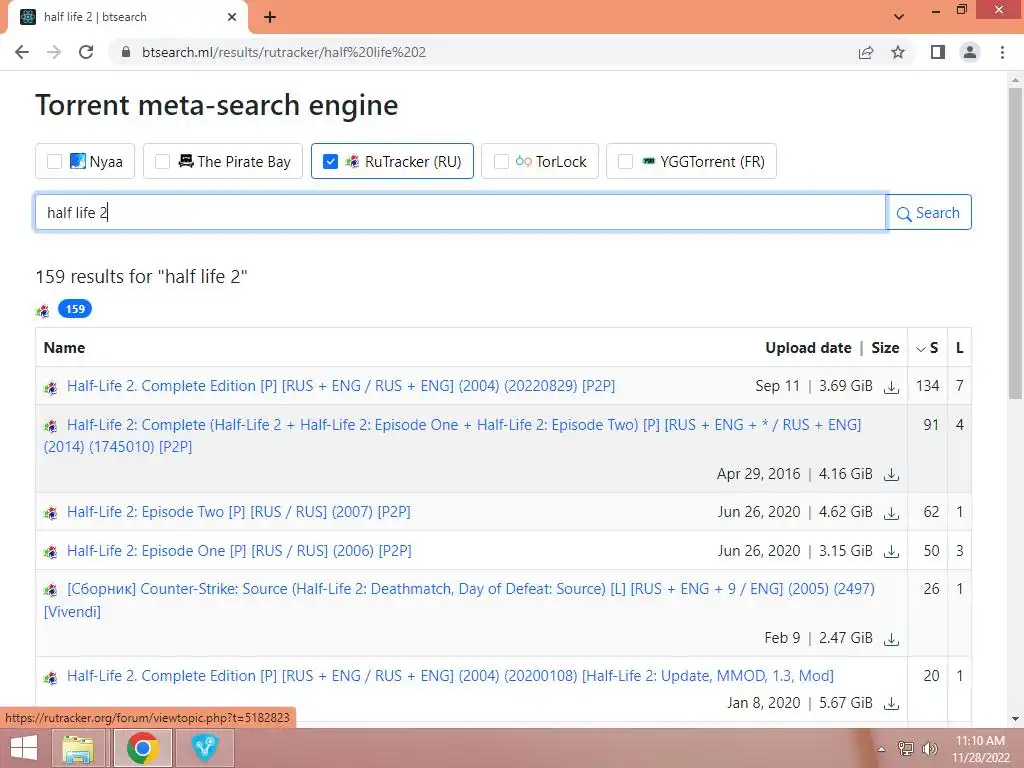Open Counter-Strike: Source Сборник link
The width and height of the screenshot is (1024, 768).
click(x=459, y=600)
